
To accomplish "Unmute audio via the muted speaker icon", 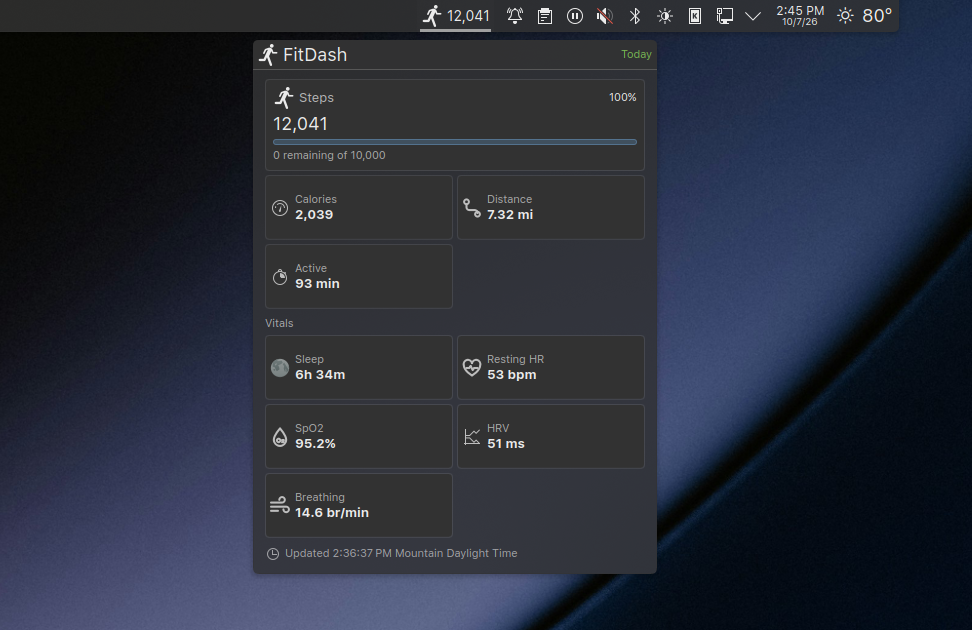I will point(604,16).
